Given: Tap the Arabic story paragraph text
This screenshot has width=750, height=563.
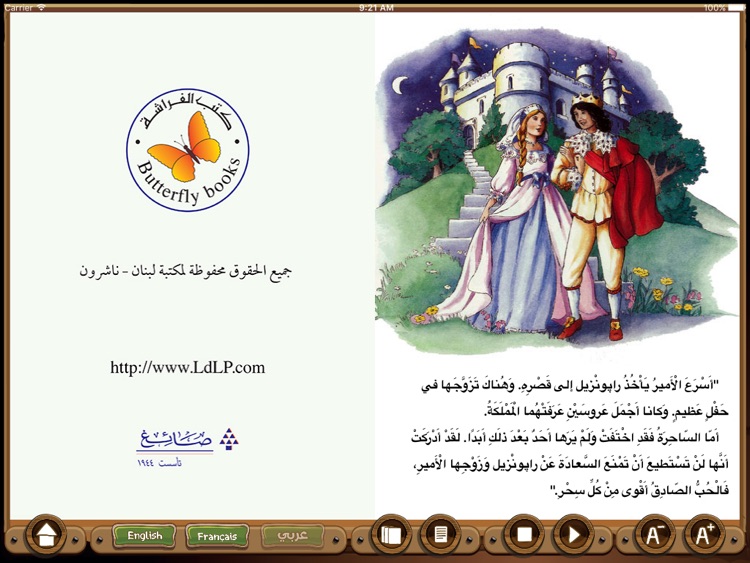Looking at the screenshot, I should pos(571,437).
